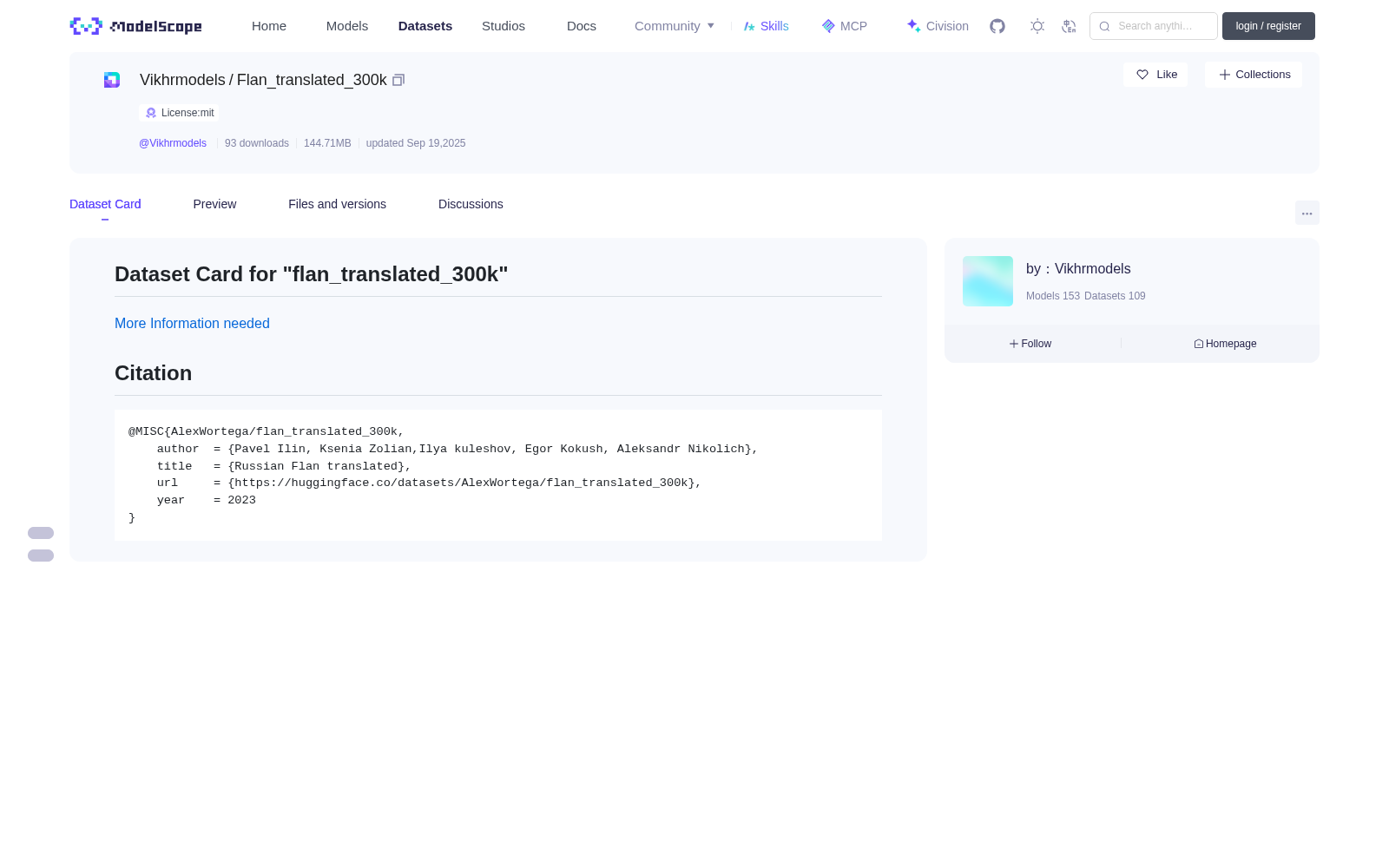Screen dimensions: 1389x868
Task: Focus the Search anything input field
Action: click(1154, 26)
